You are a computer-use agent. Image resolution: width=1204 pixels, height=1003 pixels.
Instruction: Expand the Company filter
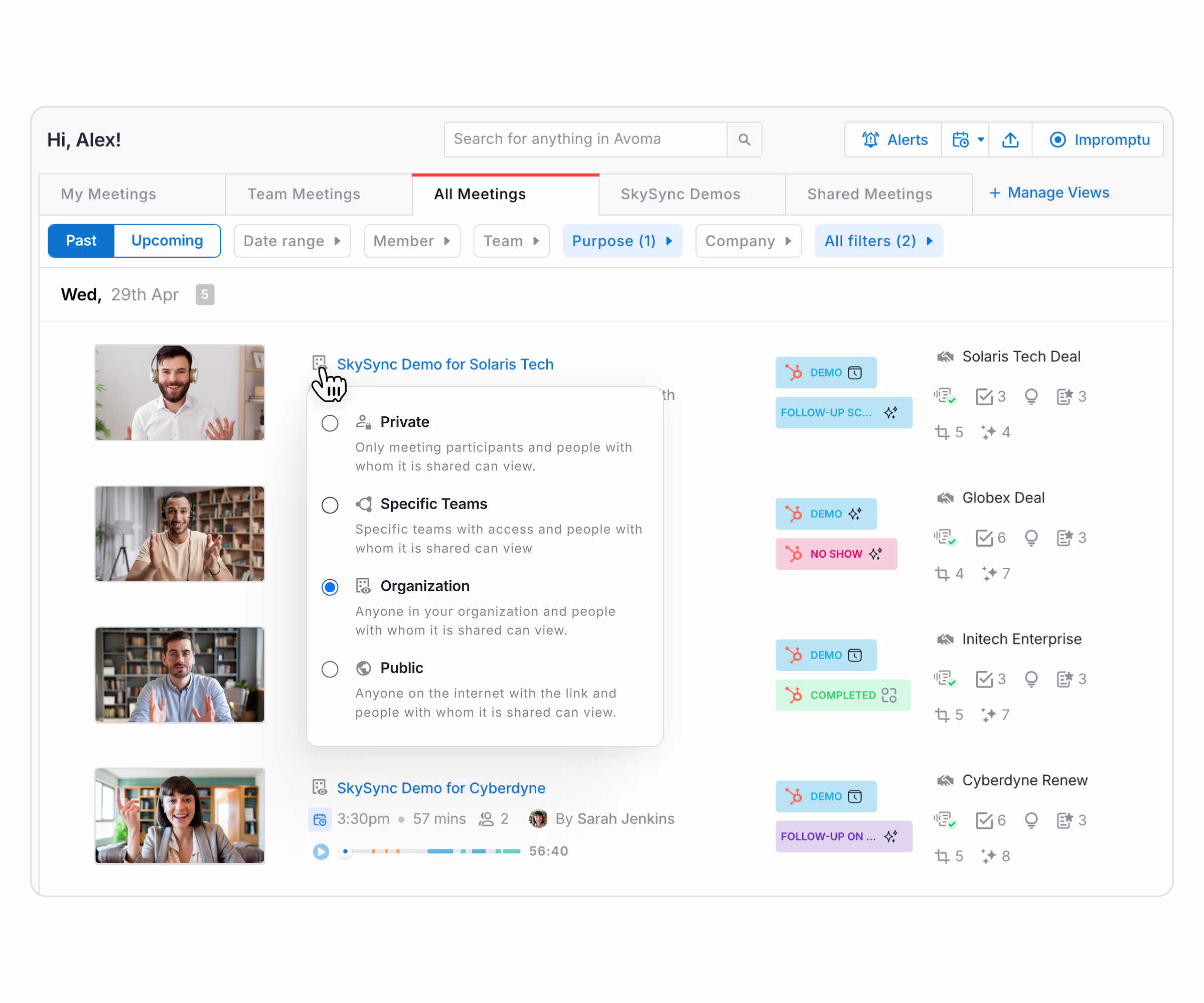[748, 241]
